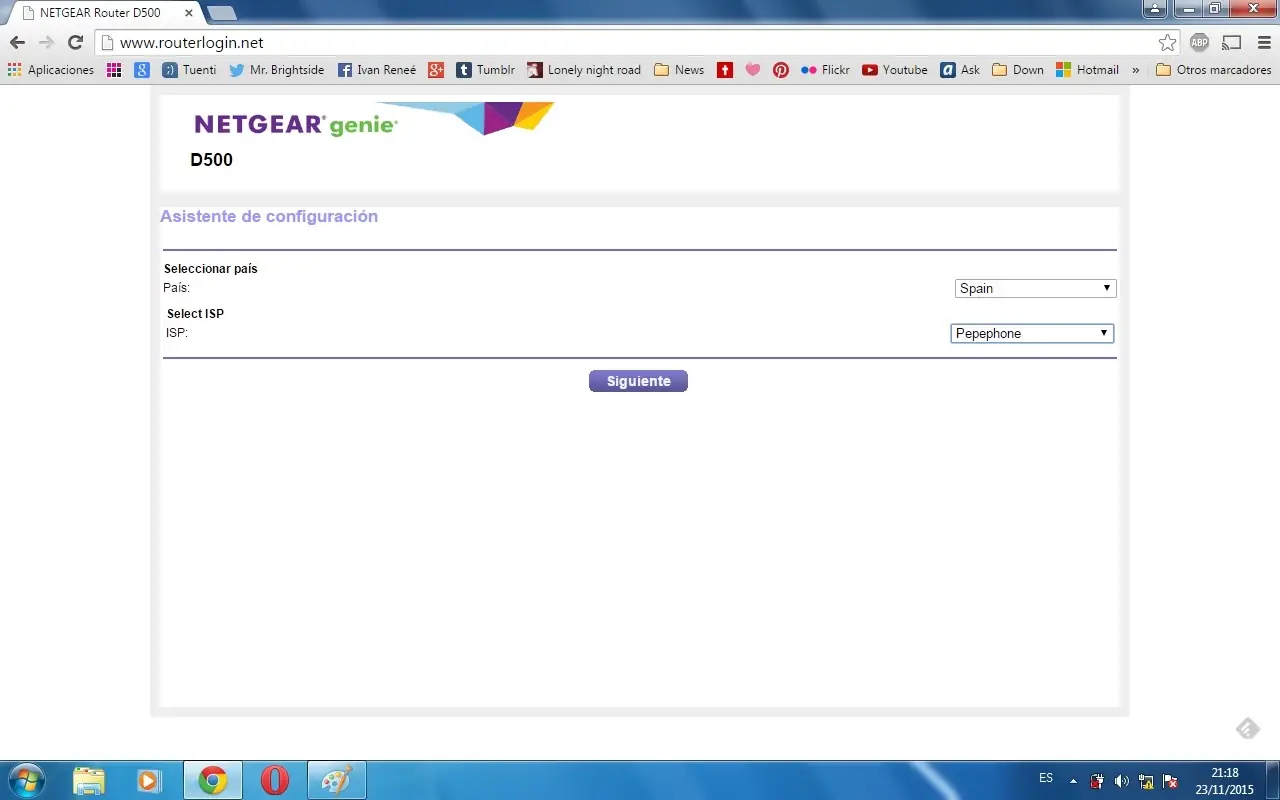Image resolution: width=1280 pixels, height=800 pixels.
Task: Switch to the Chrome taskbar button
Action: point(212,780)
